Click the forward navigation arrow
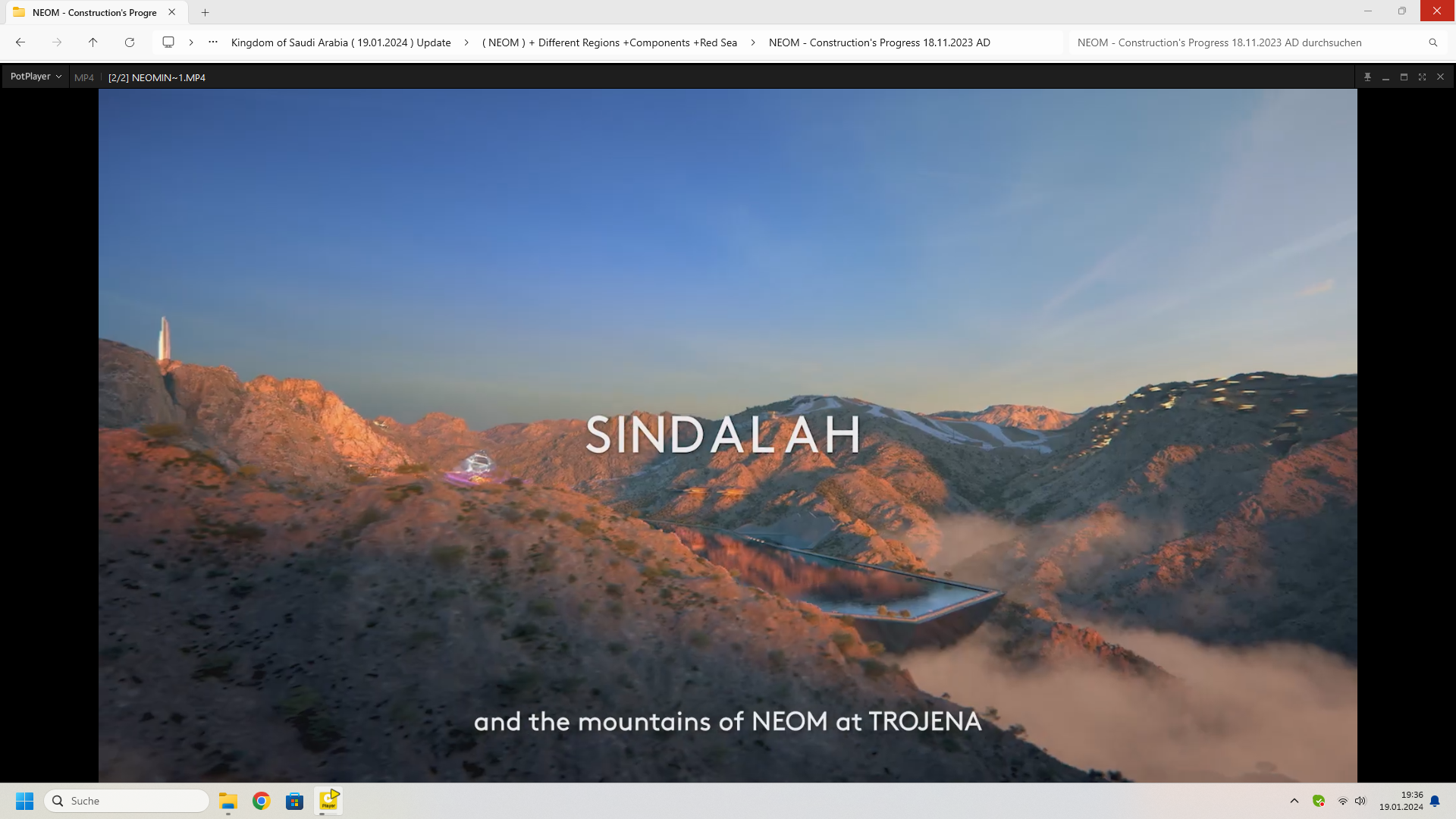Screen dimensions: 1456x819 pyautogui.click(x=57, y=42)
